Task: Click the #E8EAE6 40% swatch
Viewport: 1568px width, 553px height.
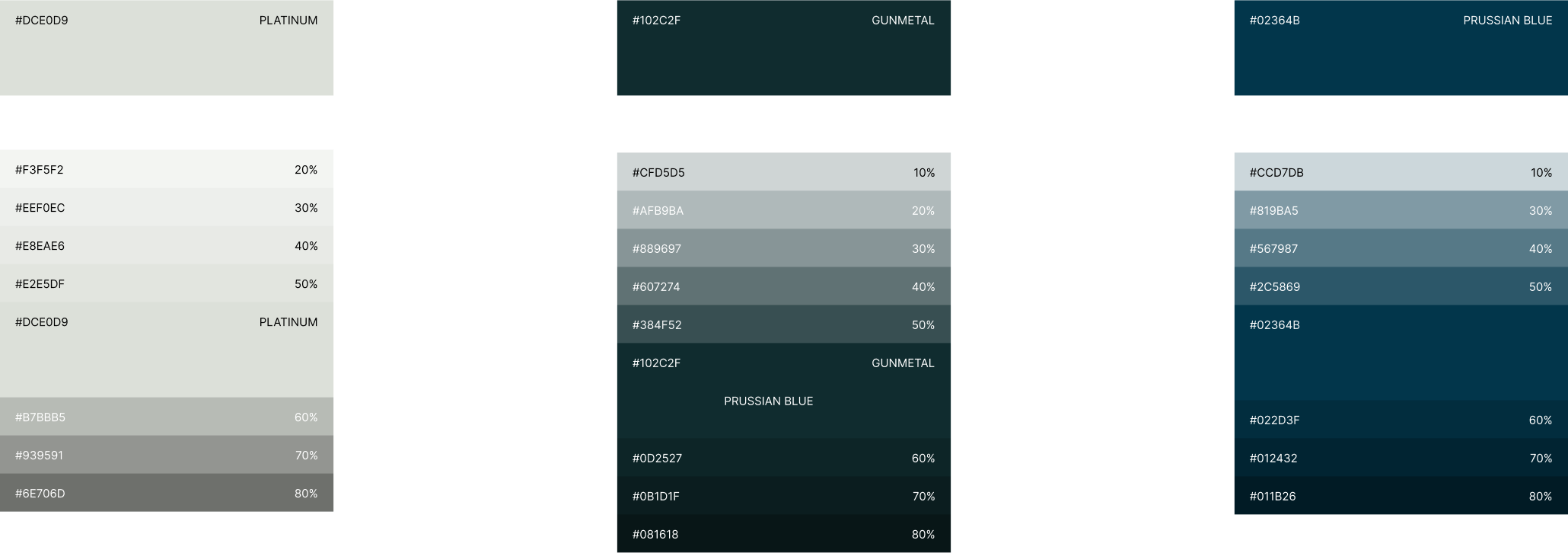Action: [167, 245]
